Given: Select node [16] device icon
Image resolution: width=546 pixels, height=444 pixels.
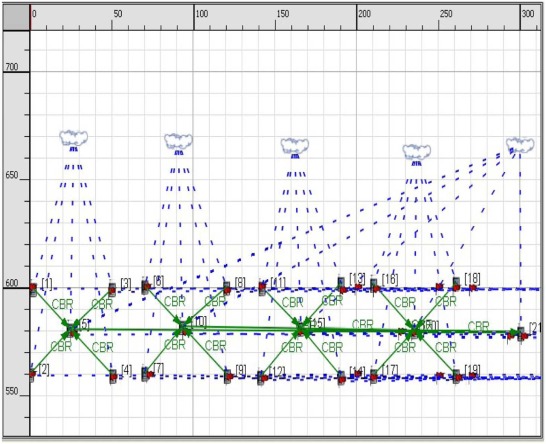Looking at the screenshot, I should pos(374,286).
